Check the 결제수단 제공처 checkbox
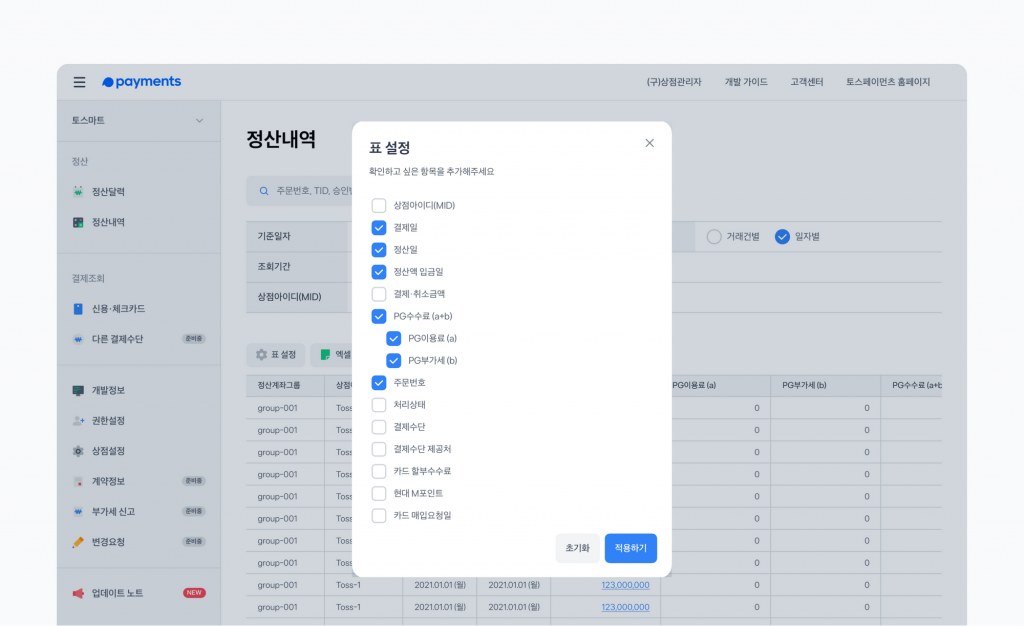The width and height of the screenshot is (1024, 626). click(x=379, y=450)
